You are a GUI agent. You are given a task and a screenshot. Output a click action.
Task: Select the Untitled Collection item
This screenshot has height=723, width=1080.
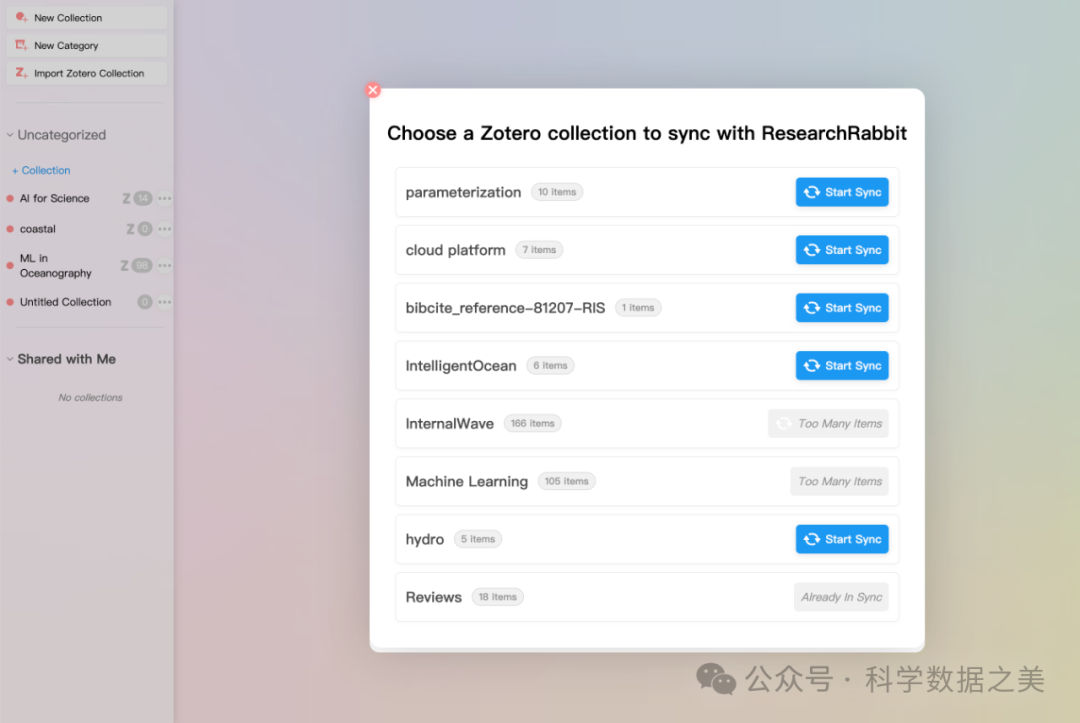[66, 302]
